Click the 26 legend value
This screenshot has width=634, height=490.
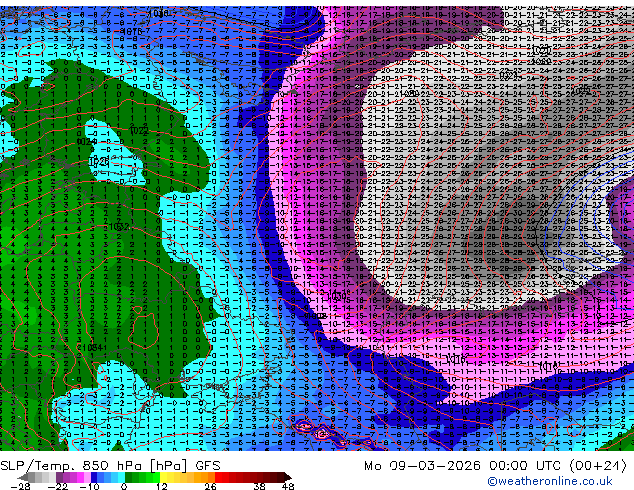(210, 486)
